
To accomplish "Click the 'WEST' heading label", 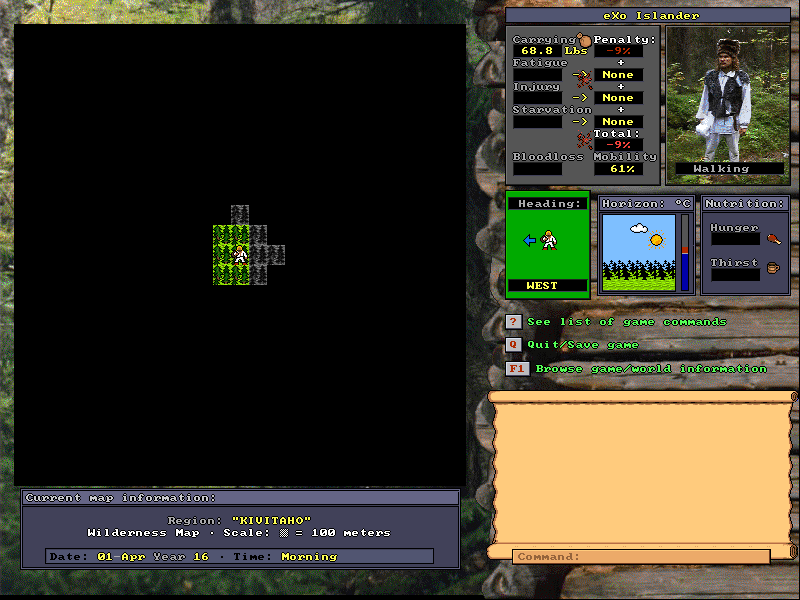I will [542, 285].
